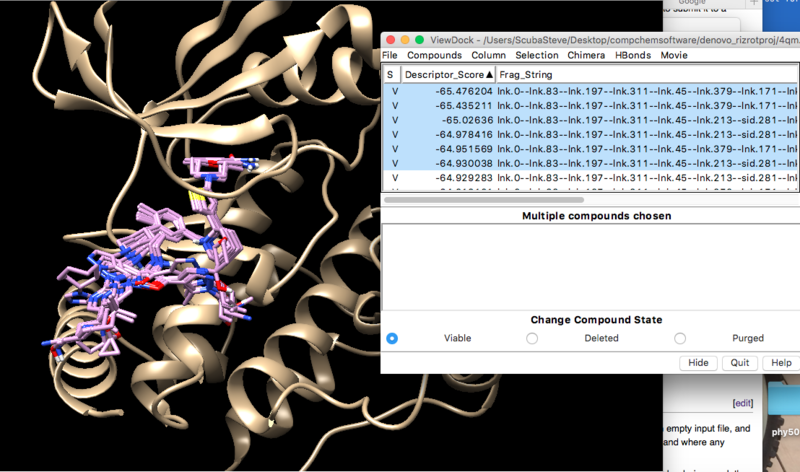Open the Chimera menu

(586, 55)
